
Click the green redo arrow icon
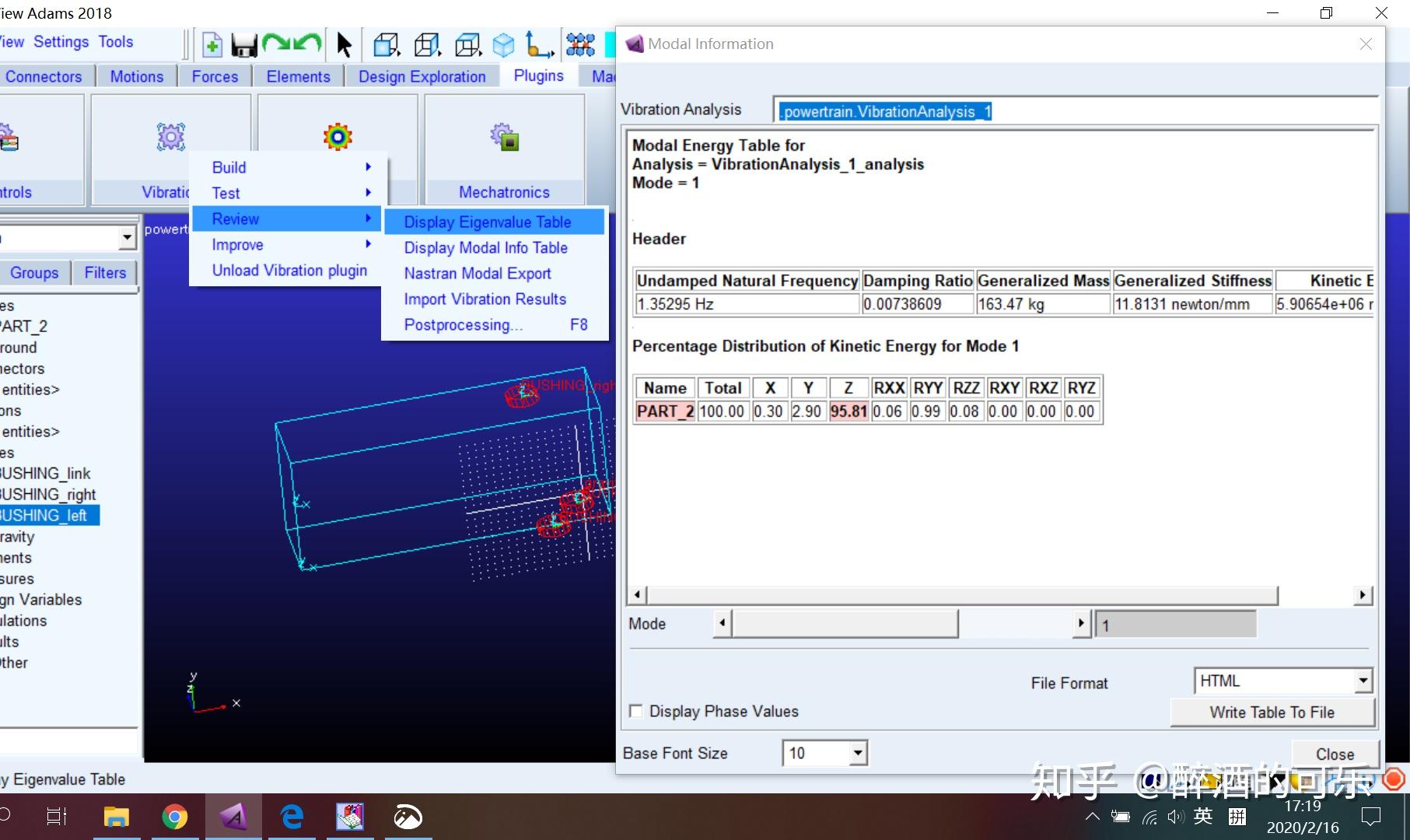(275, 44)
